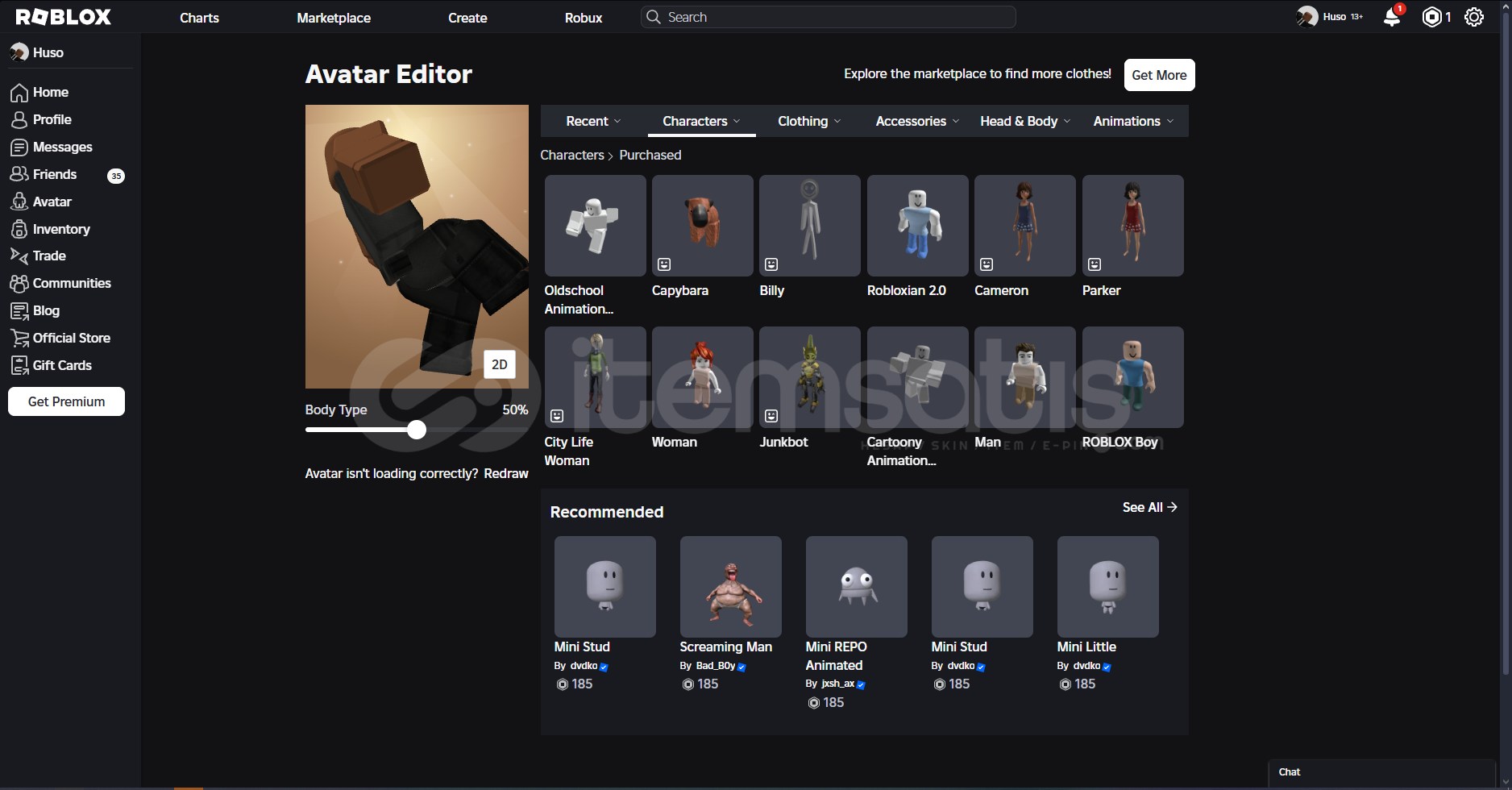The image size is (1512, 790).
Task: Expand the Animations dropdown
Action: point(1133,121)
